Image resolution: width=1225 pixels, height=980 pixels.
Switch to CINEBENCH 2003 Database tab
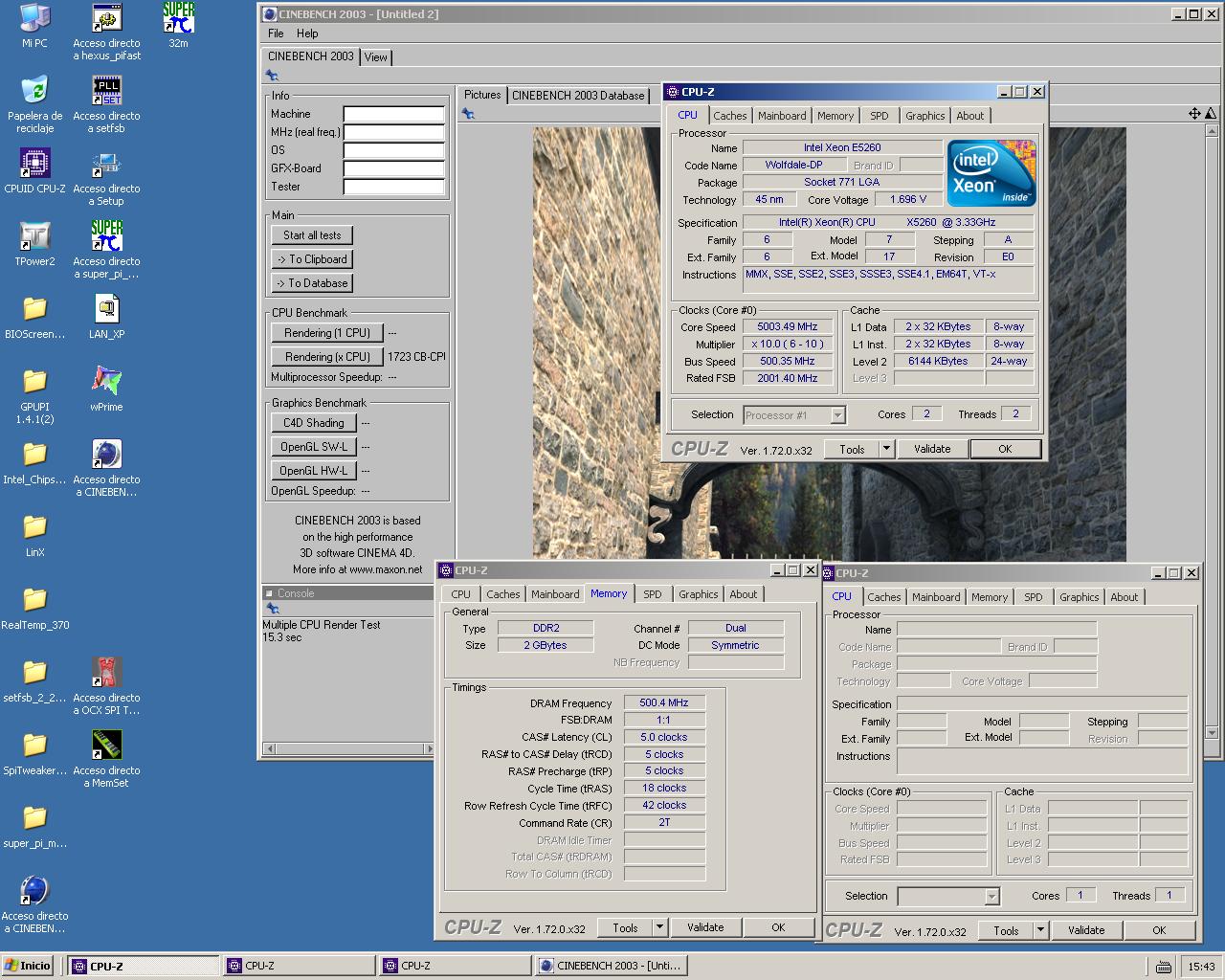tap(578, 96)
